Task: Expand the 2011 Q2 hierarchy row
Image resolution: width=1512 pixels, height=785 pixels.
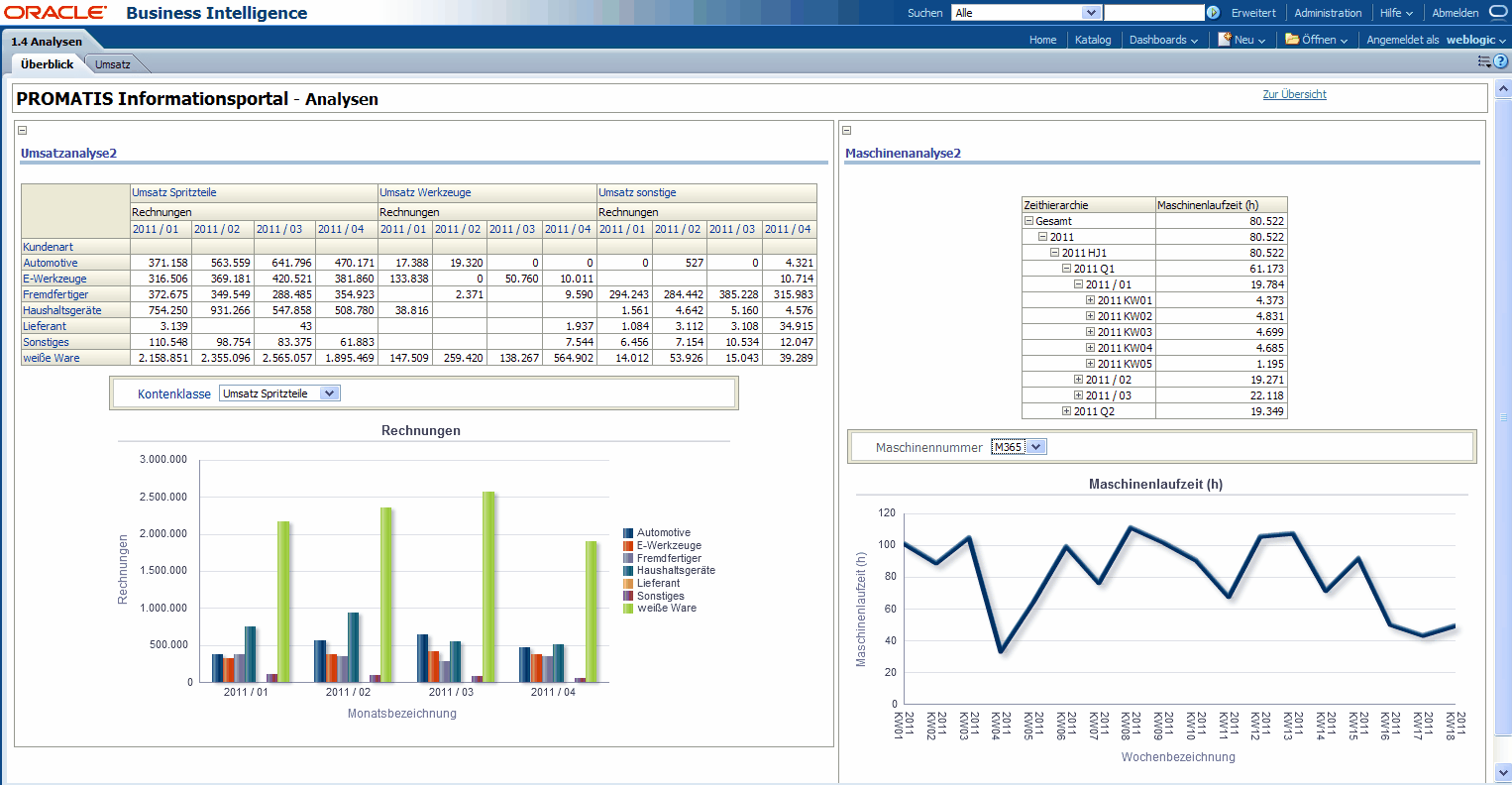Action: coord(1066,411)
